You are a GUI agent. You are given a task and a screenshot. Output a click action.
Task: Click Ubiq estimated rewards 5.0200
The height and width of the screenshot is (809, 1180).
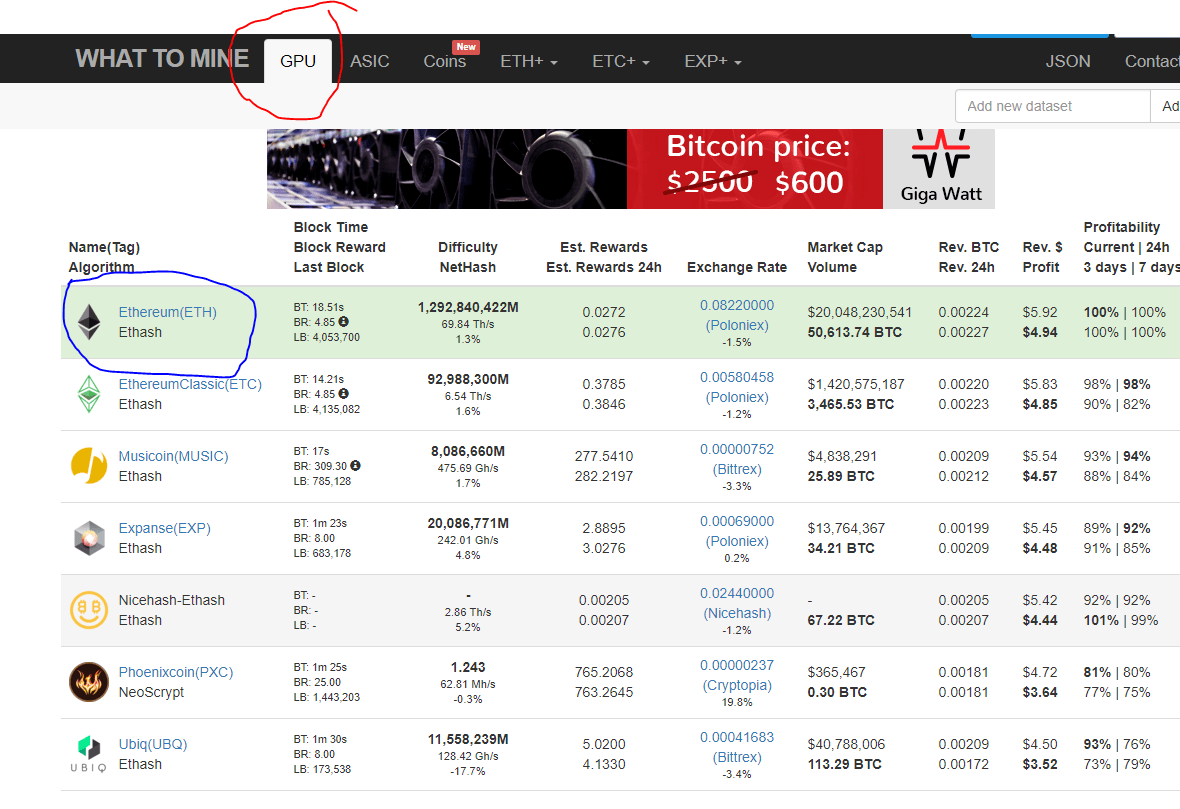tap(604, 744)
